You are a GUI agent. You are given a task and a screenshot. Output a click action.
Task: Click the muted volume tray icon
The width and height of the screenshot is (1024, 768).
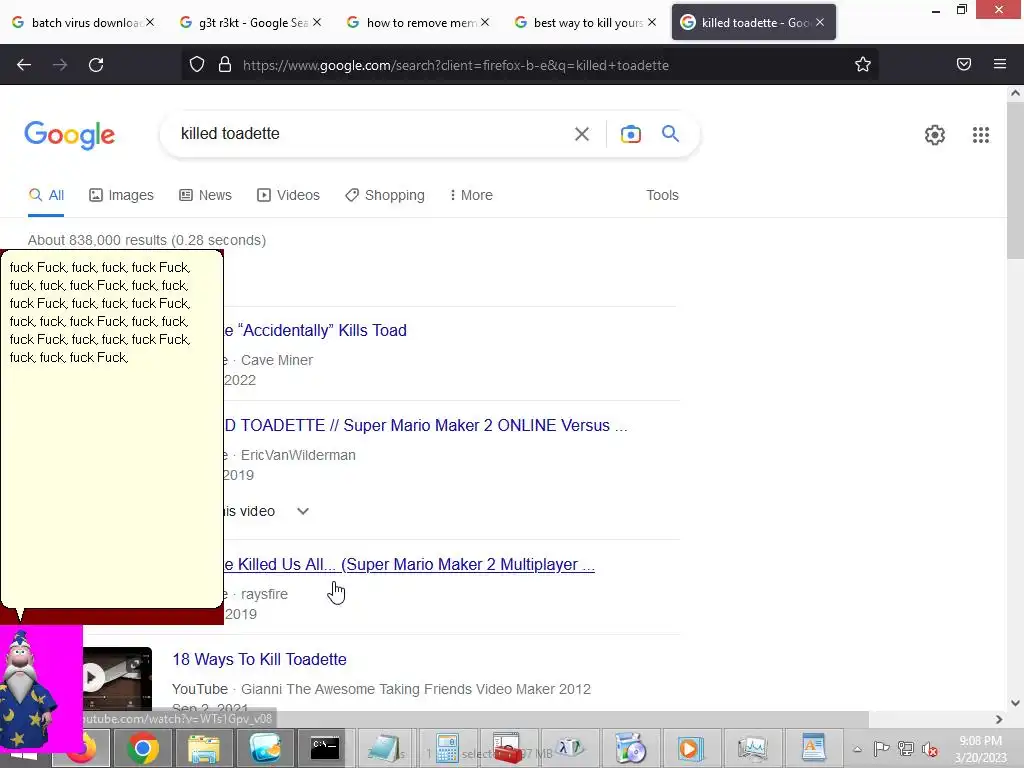tap(930, 748)
